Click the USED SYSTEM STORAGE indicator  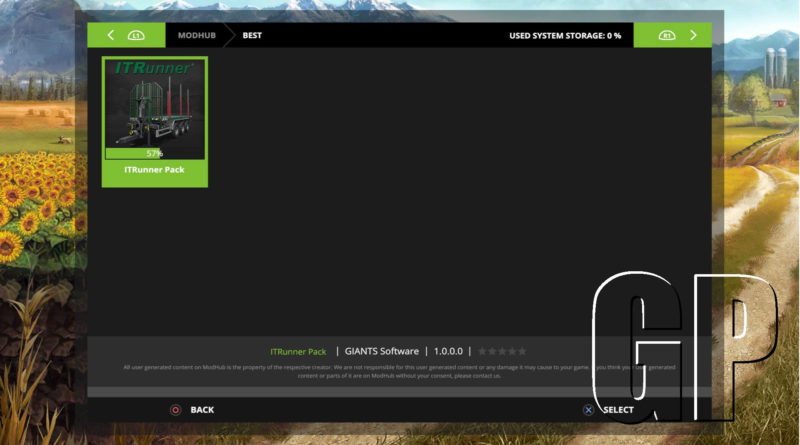(565, 35)
